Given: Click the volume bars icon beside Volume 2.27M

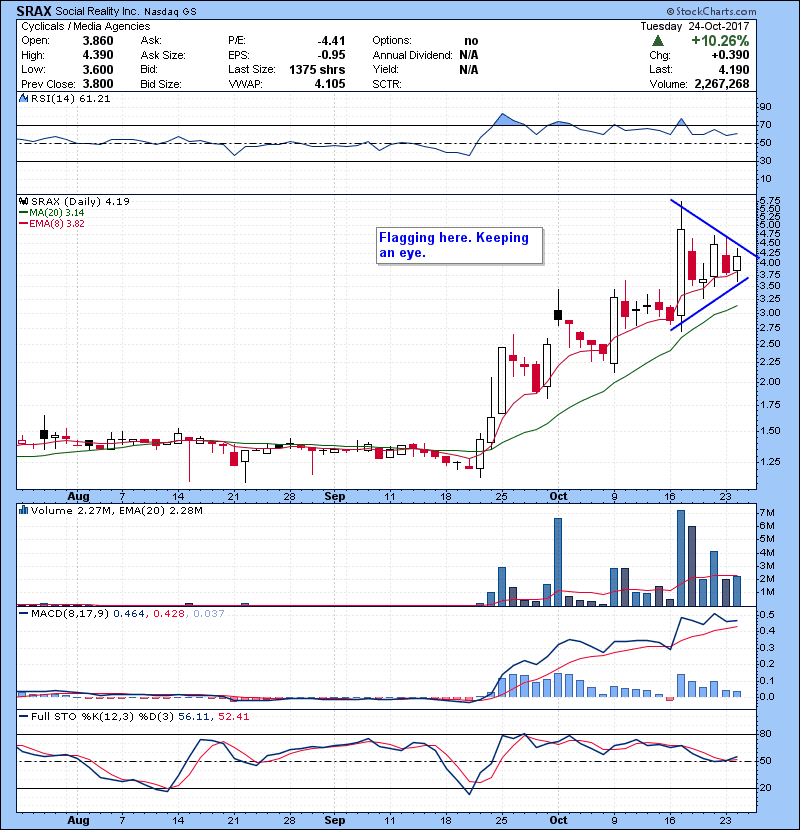Looking at the screenshot, I should [x=23, y=510].
